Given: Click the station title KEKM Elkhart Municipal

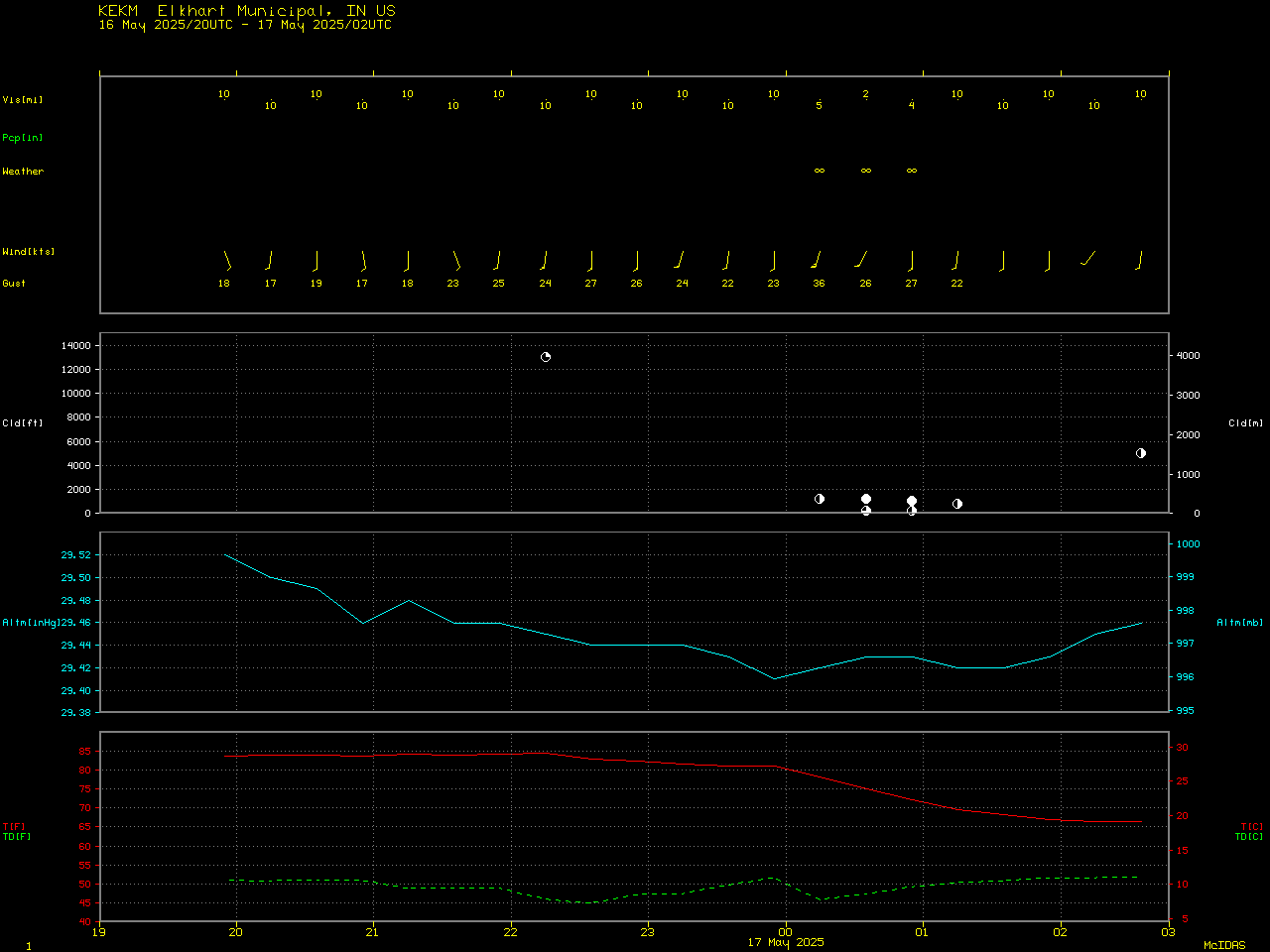Looking at the screenshot, I should 247,11.
